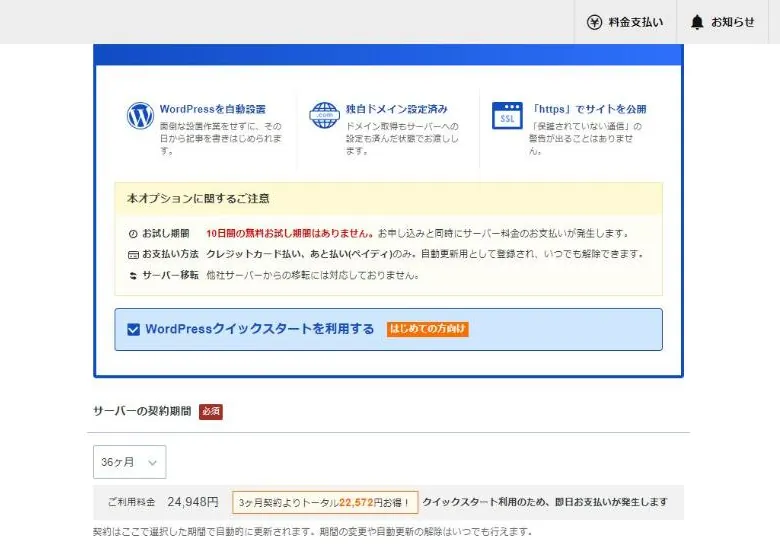This screenshot has height=560, width=780.
Task: Click the サーバー移転 label
Action: tap(171, 275)
